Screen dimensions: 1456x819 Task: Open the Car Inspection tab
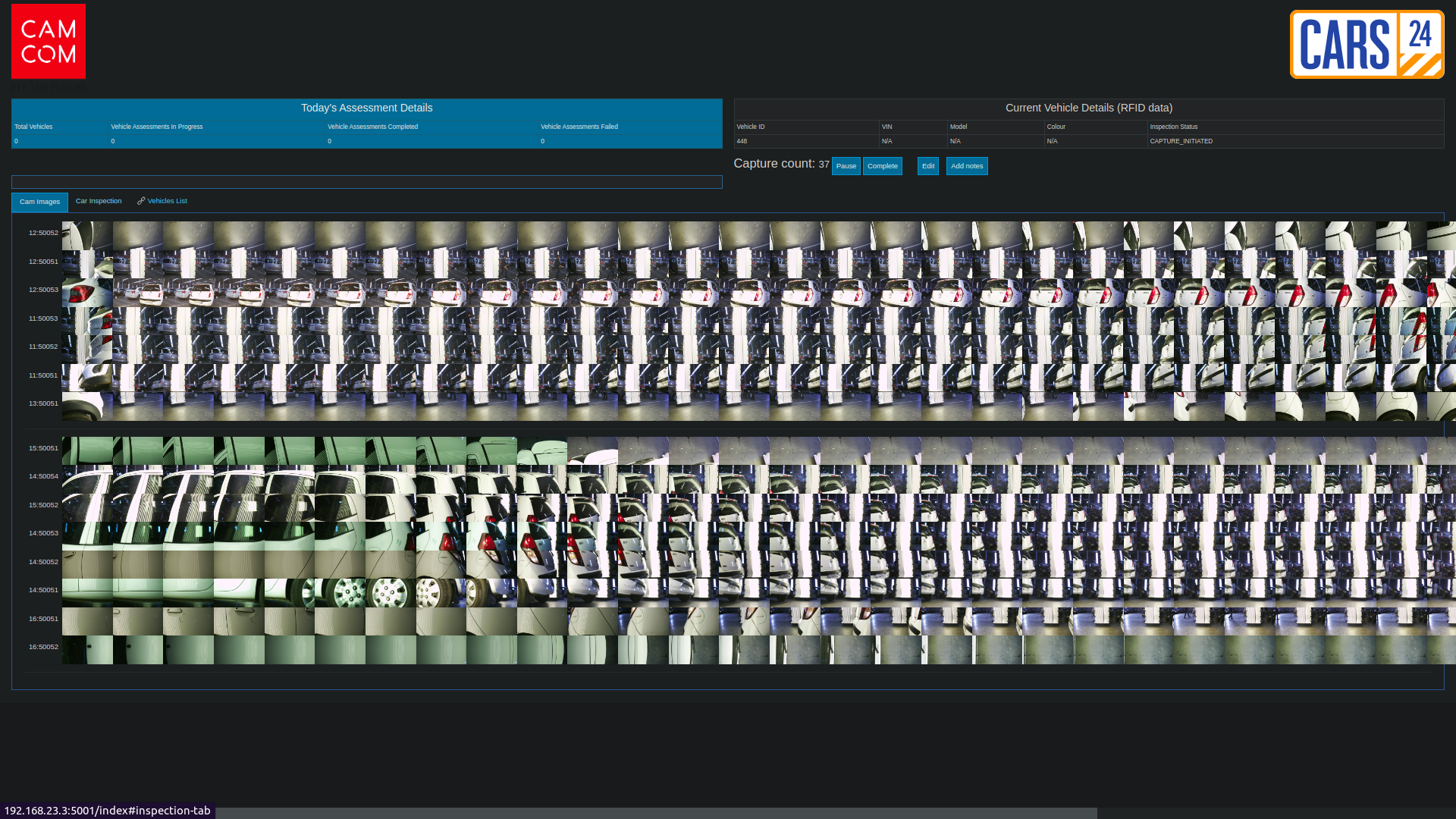(99, 201)
